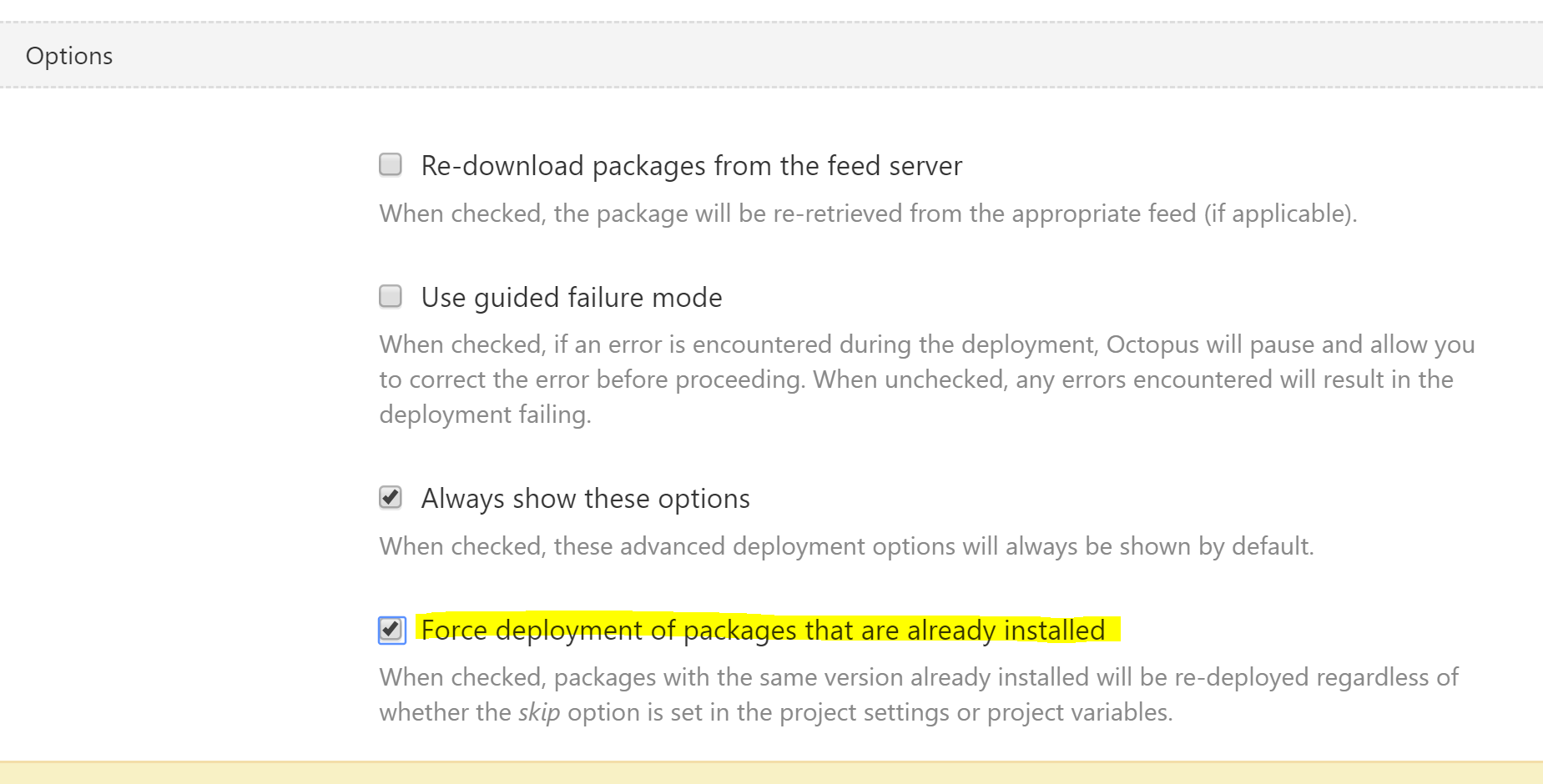The height and width of the screenshot is (784, 1543).
Task: Click the re-retrieved from appropriate feed description
Action: coord(868,214)
